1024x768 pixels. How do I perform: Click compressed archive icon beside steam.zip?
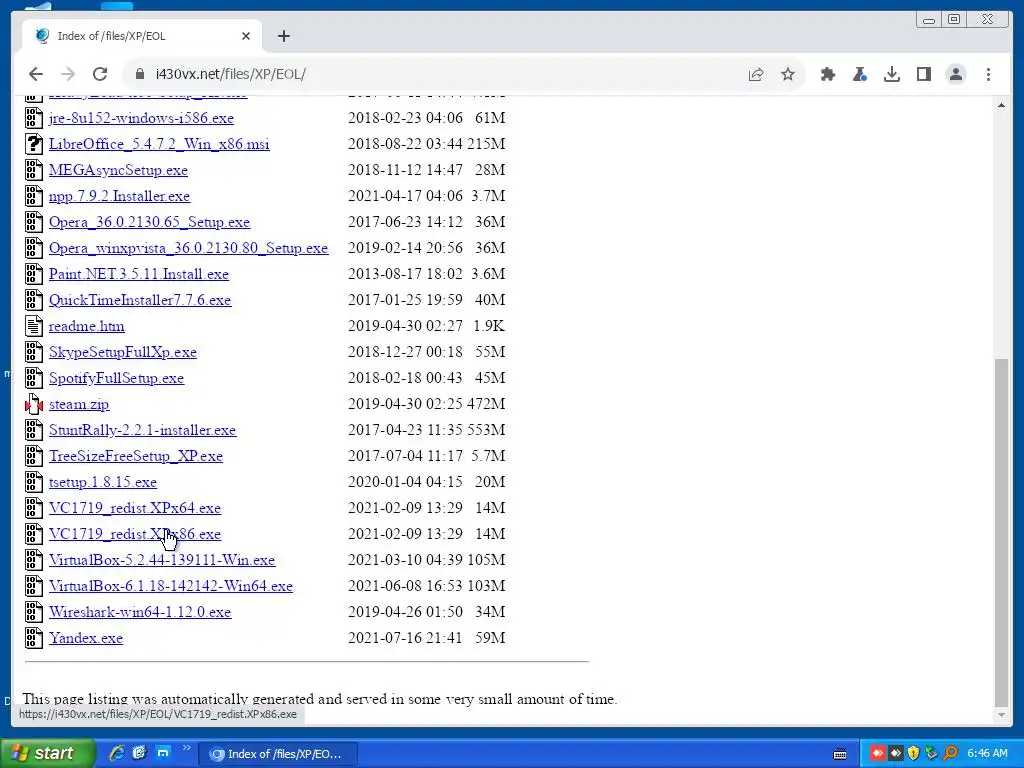click(x=34, y=404)
